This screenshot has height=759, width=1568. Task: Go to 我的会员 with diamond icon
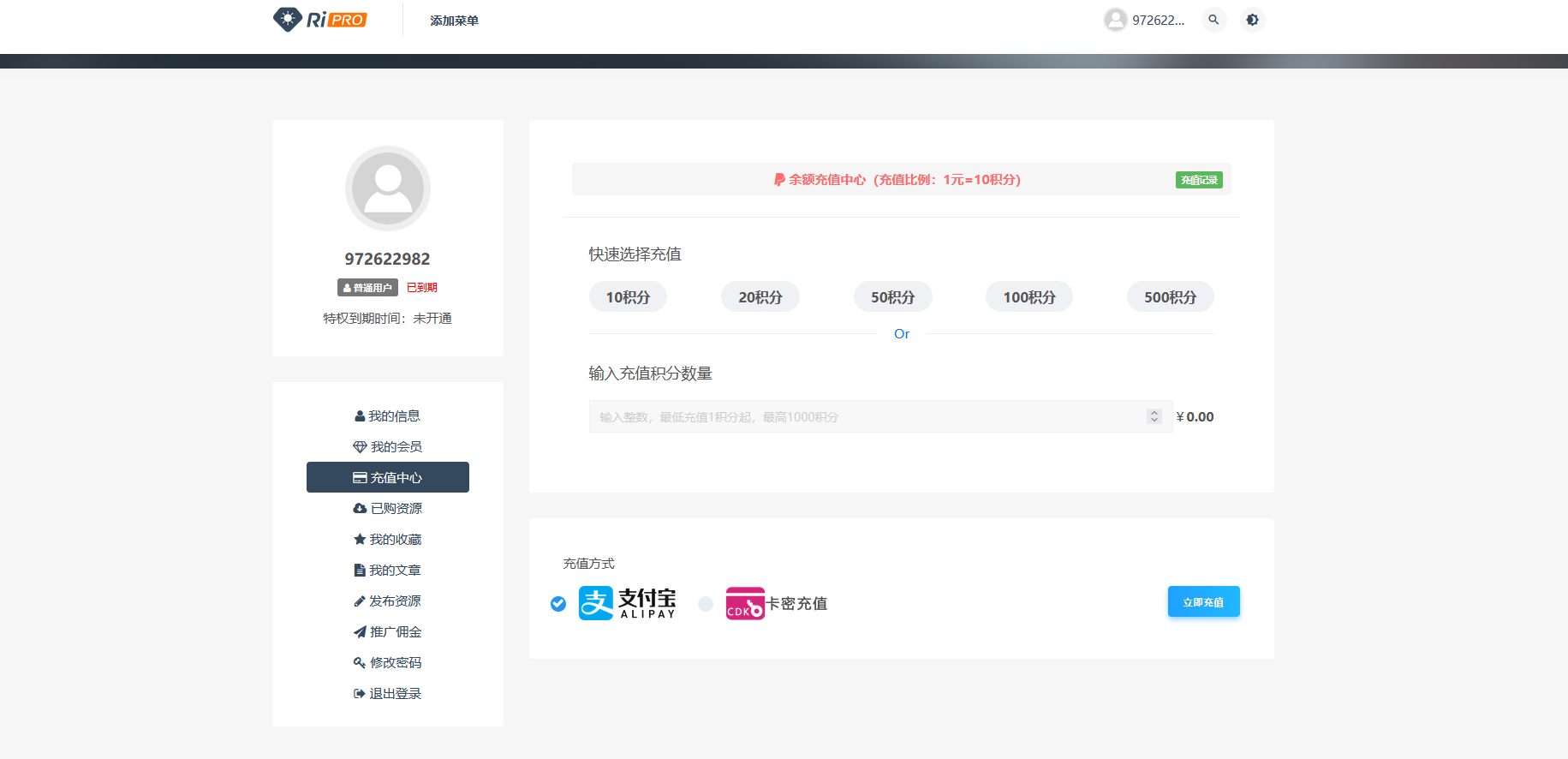click(x=387, y=447)
